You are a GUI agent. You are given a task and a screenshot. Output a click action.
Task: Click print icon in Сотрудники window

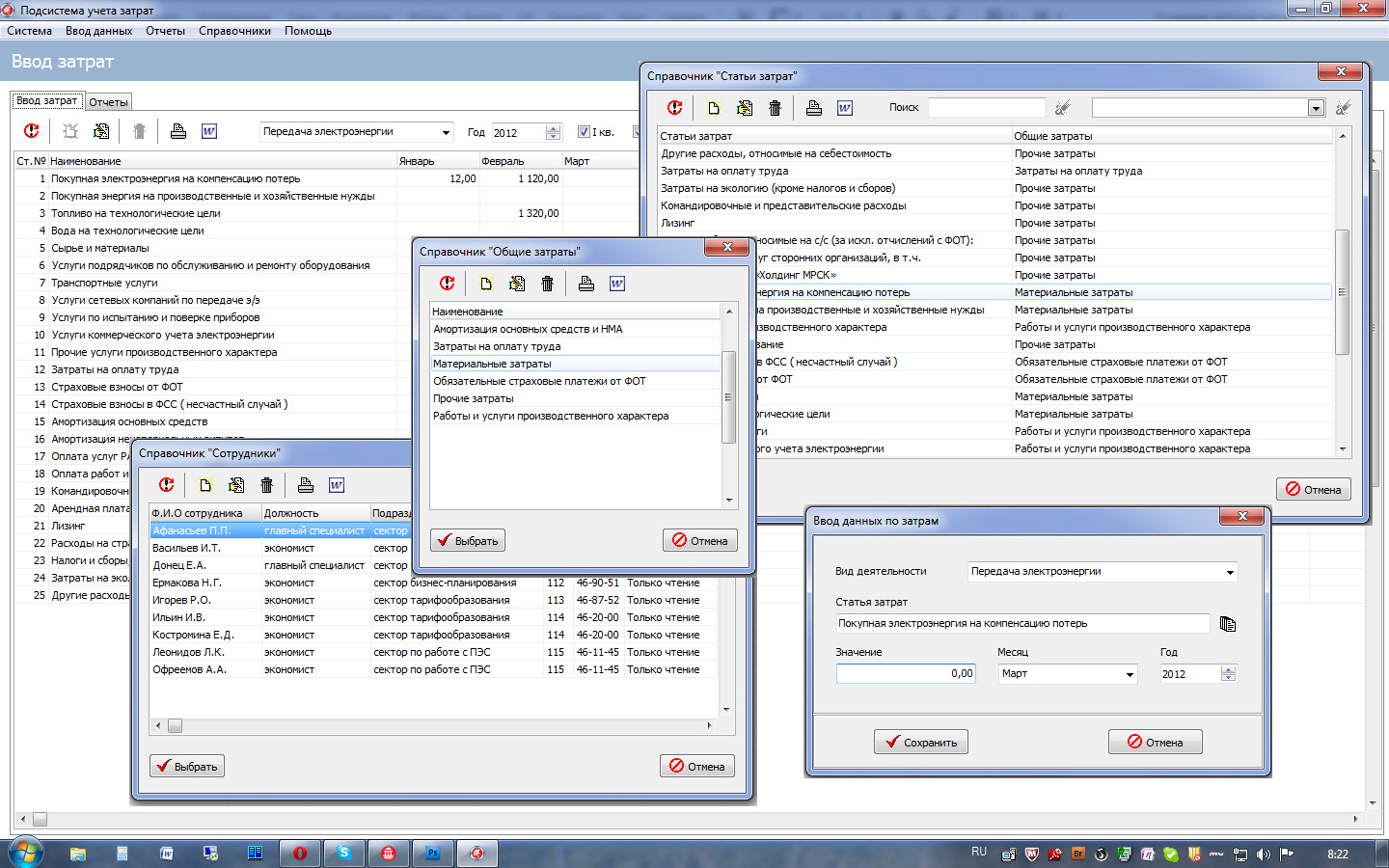click(x=306, y=485)
